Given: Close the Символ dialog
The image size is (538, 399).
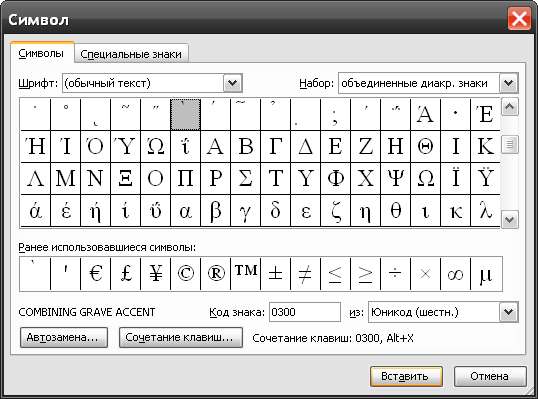Looking at the screenshot, I should point(519,19).
